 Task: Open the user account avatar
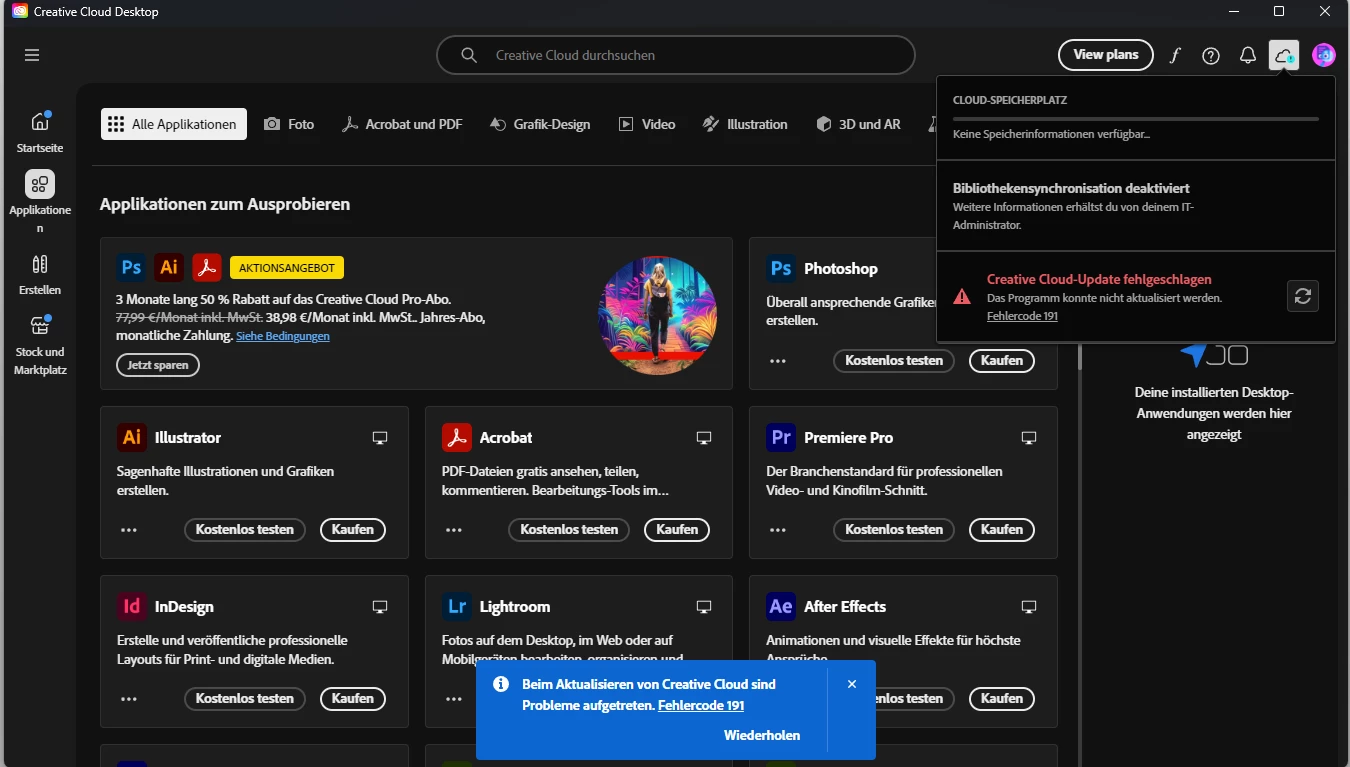[x=1323, y=55]
